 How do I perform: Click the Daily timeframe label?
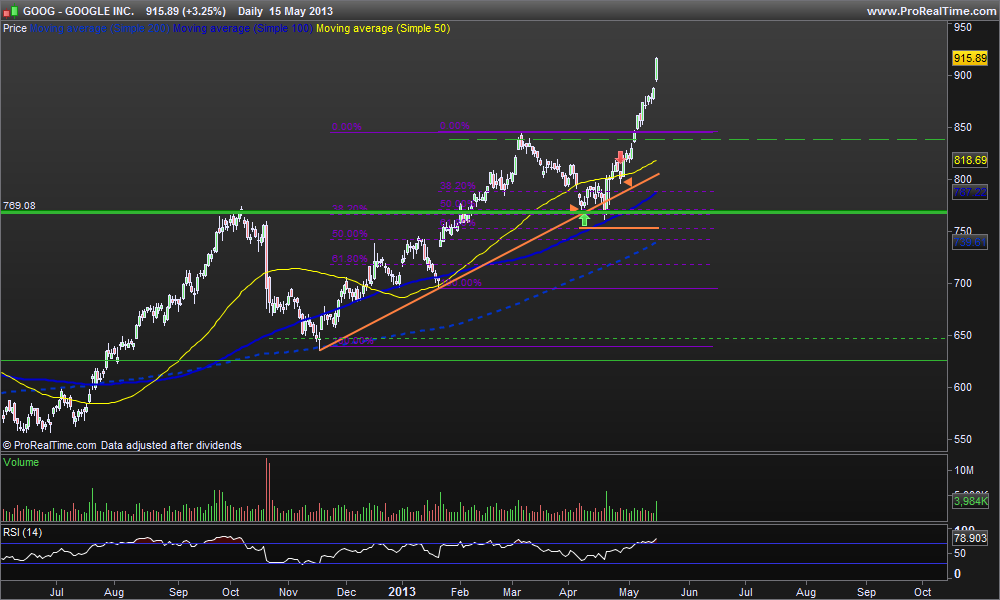tap(250, 11)
